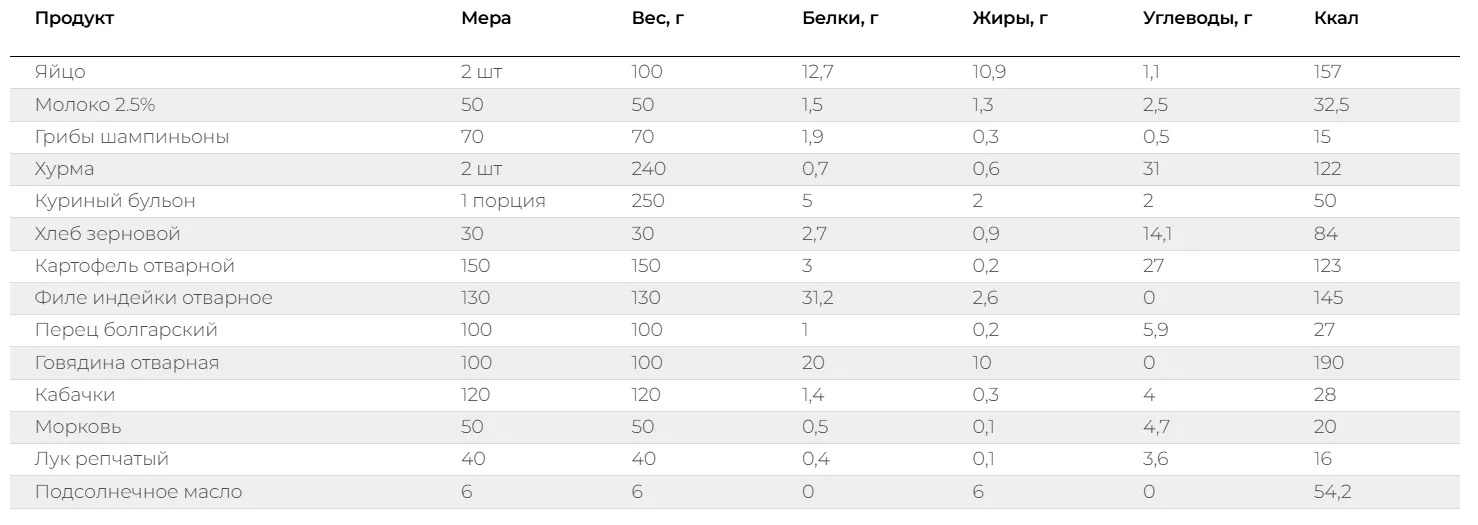Click the Мера column header
The width and height of the screenshot is (1478, 525).
[486, 19]
